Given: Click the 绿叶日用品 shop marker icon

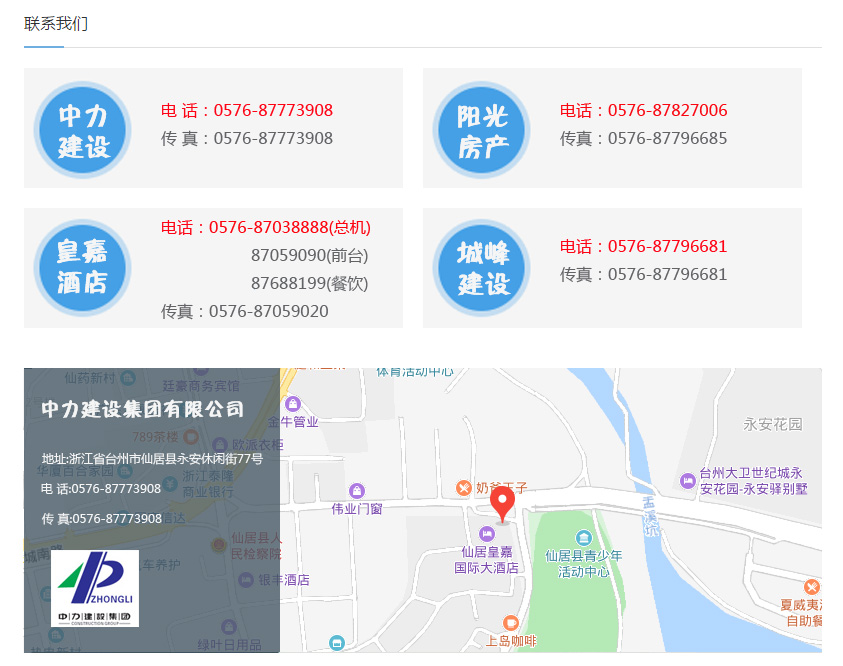Looking at the screenshot, I should pos(229,627).
